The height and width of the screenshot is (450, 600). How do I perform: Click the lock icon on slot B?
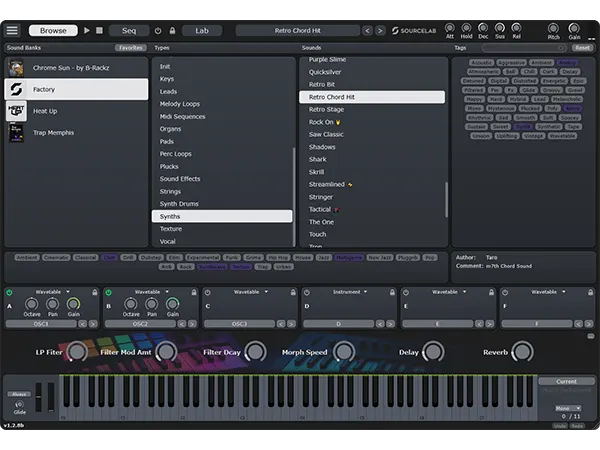[194, 292]
